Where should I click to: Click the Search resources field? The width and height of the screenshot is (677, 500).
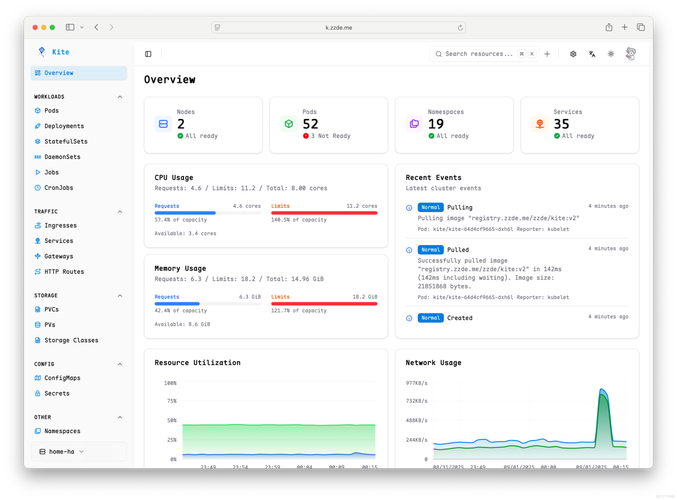tap(484, 54)
